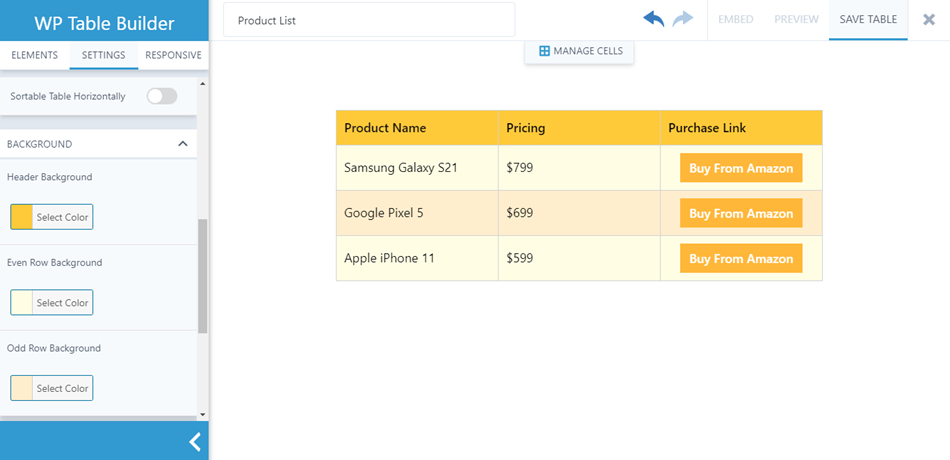Click the Save Table button
This screenshot has height=460, width=950.
tap(868, 20)
